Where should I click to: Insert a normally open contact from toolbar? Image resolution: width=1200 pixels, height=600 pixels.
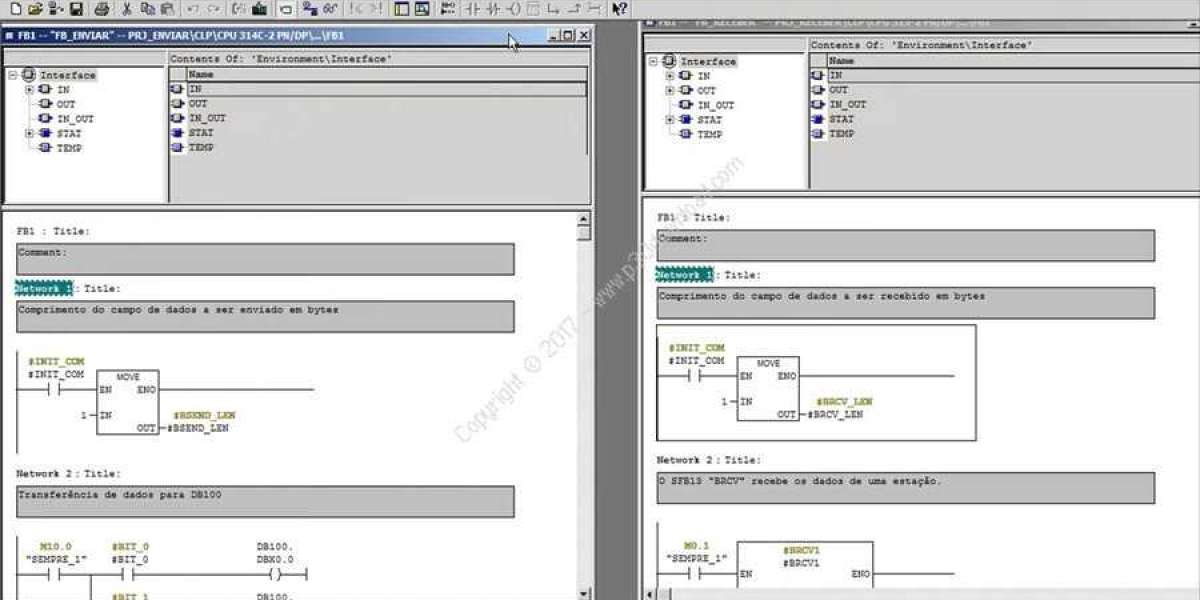coord(471,9)
